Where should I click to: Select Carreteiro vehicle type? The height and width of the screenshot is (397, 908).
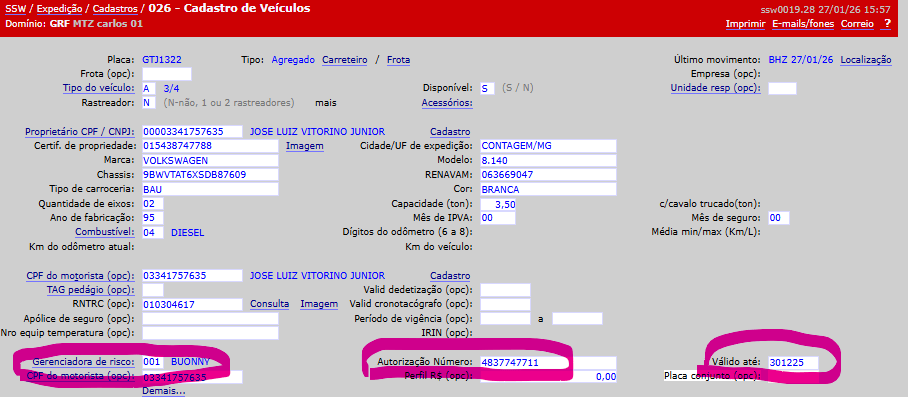pos(345,60)
